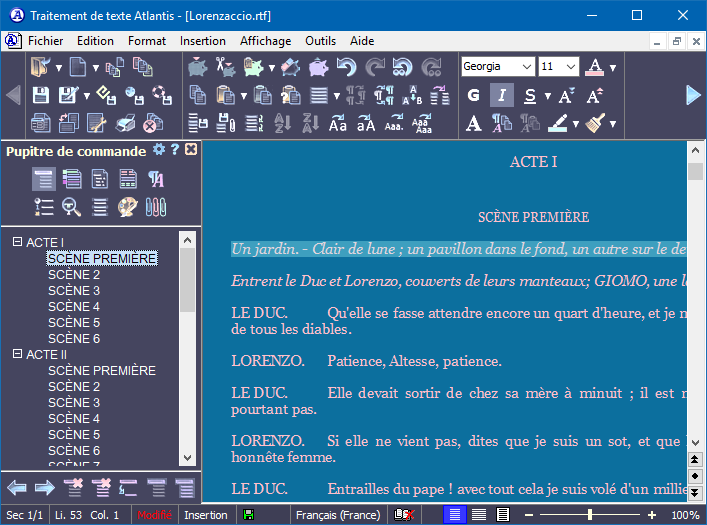707x525 pixels.
Task: Open the Georgia font name dropdown
Action: [x=526, y=67]
